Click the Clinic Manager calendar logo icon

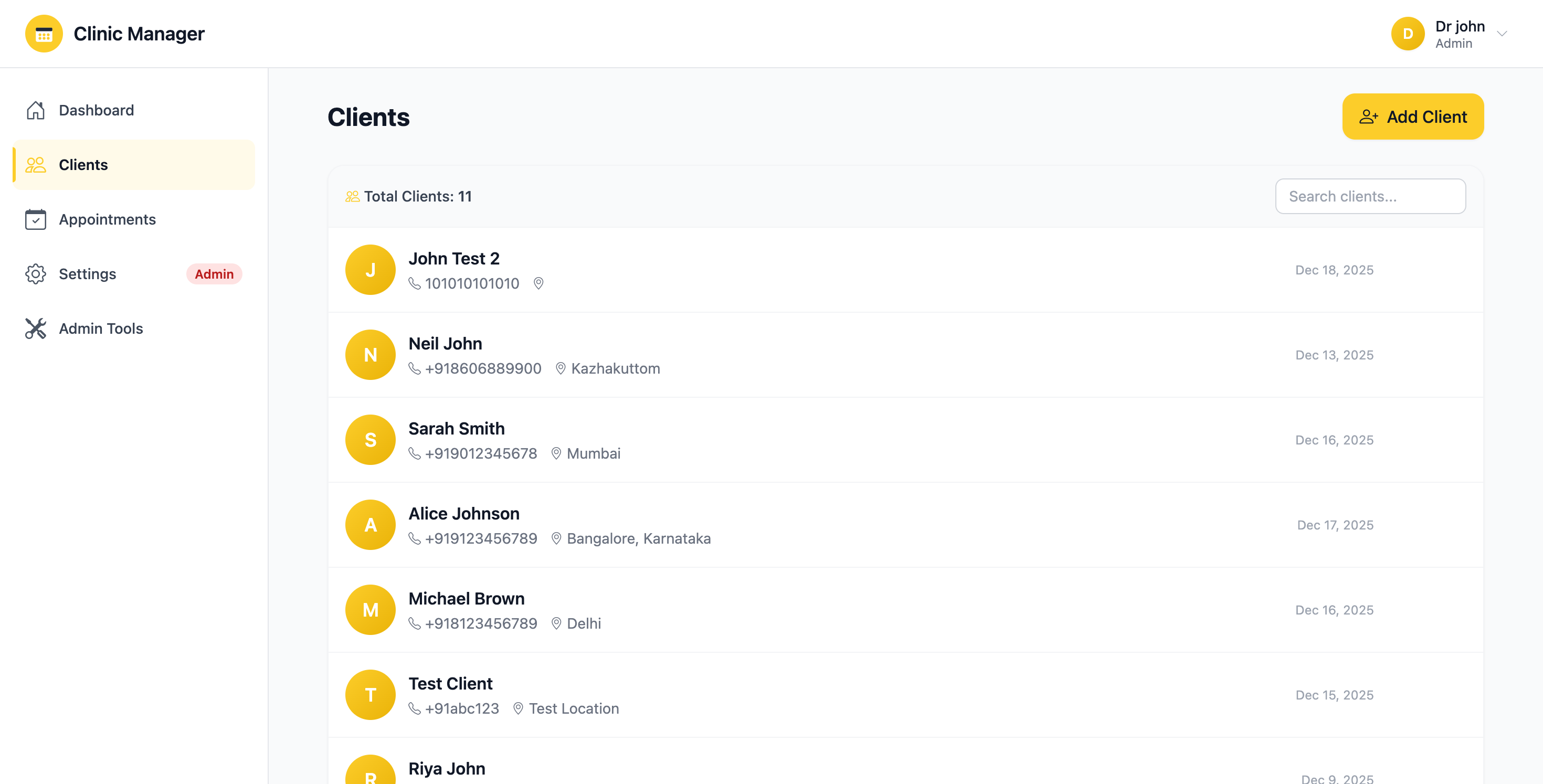pos(44,34)
